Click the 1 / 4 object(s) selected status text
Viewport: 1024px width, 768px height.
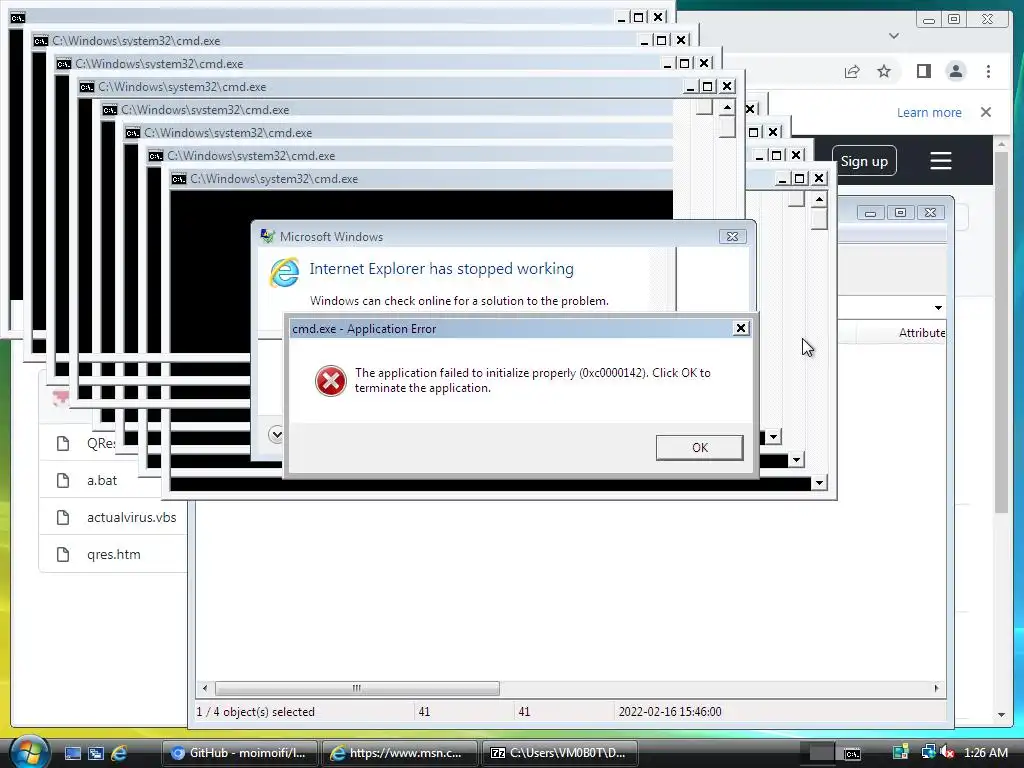(255, 712)
